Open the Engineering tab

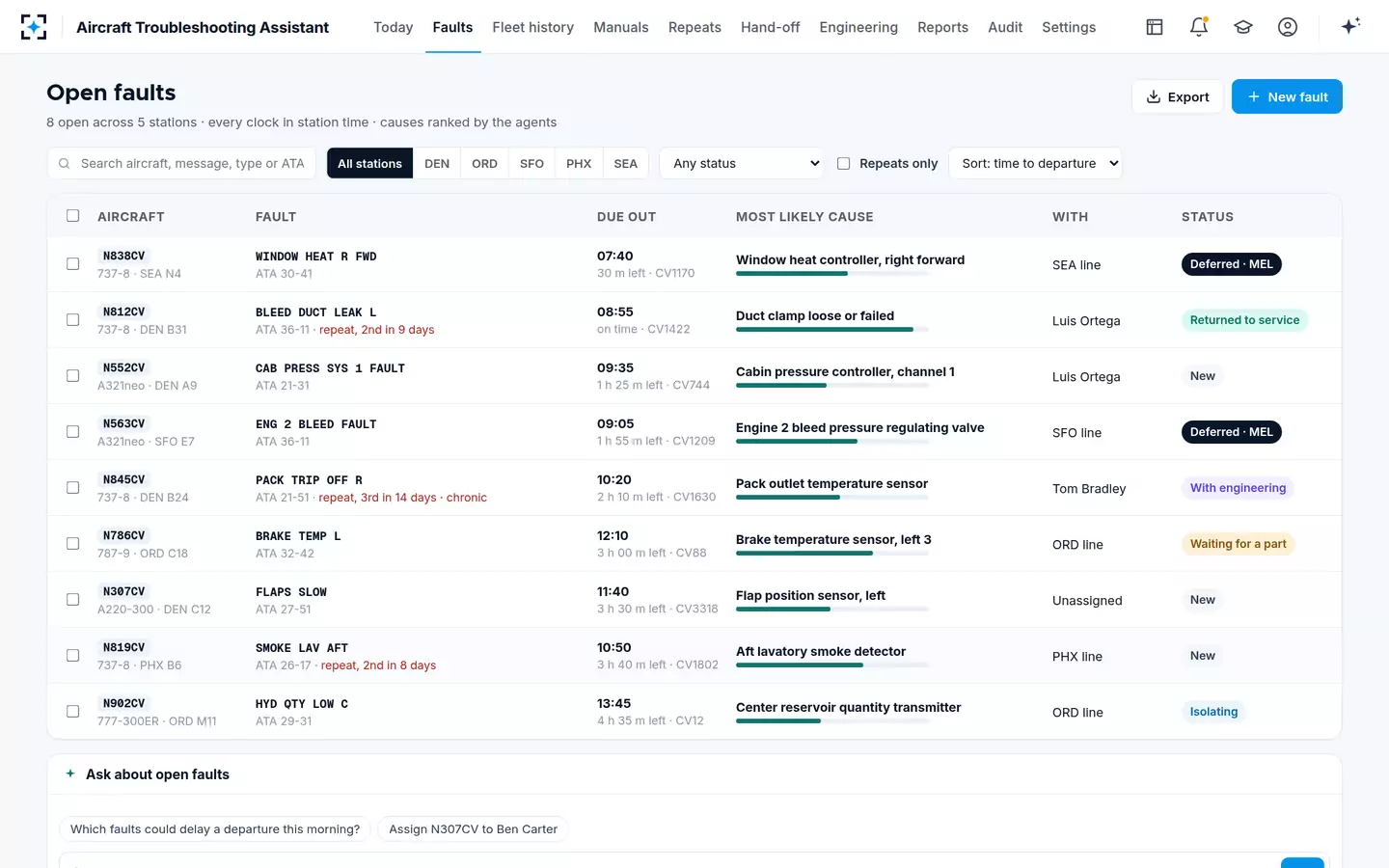(x=858, y=27)
